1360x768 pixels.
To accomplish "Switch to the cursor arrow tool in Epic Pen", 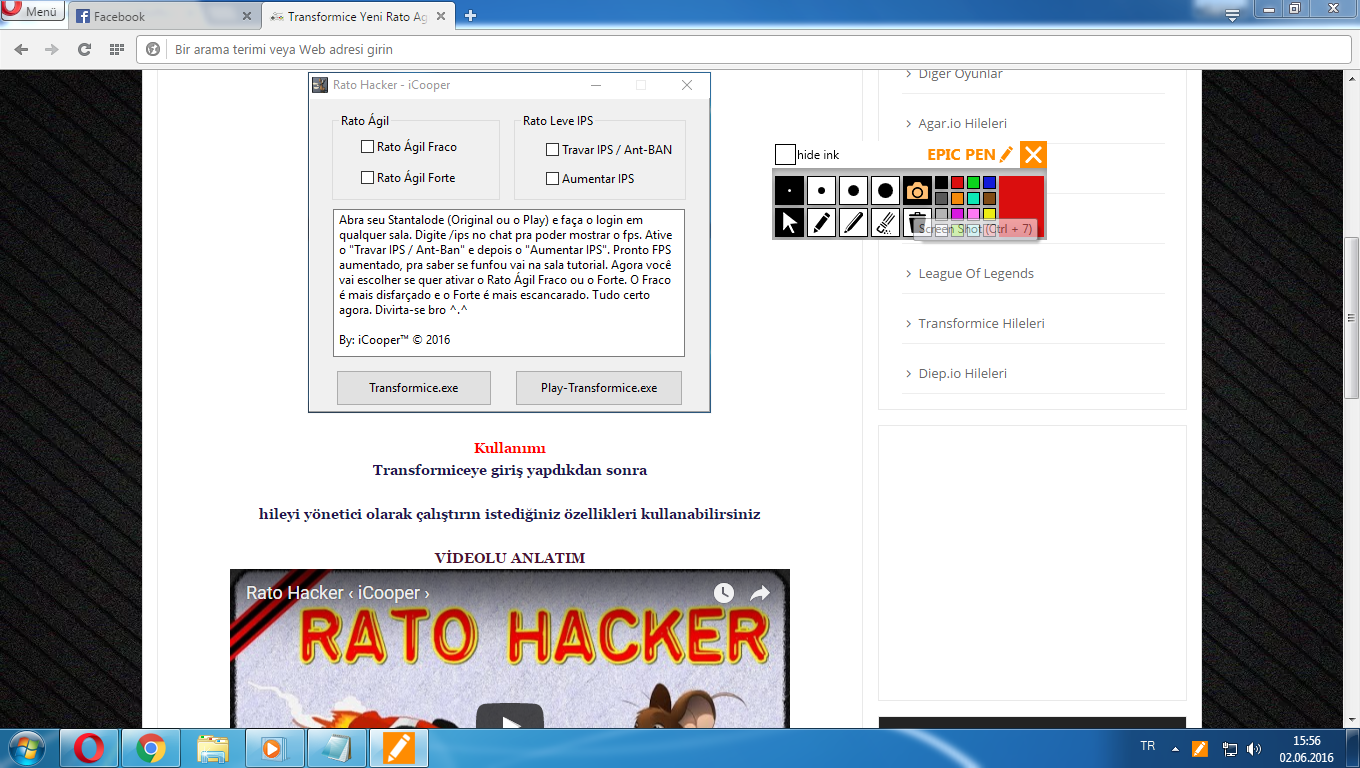I will click(x=789, y=222).
